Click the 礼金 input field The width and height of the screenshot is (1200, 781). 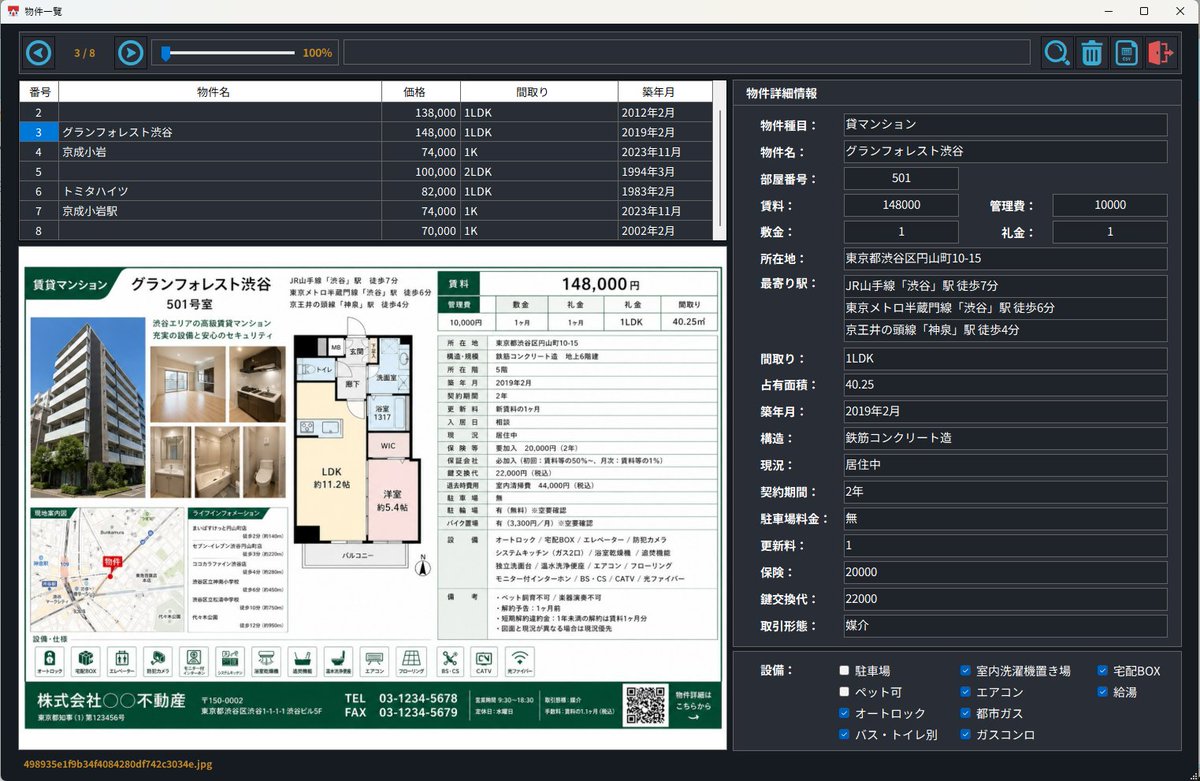click(x=1110, y=232)
